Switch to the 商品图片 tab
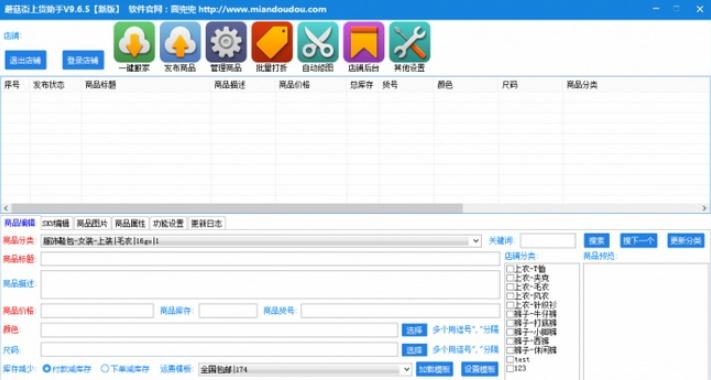 pos(92,223)
